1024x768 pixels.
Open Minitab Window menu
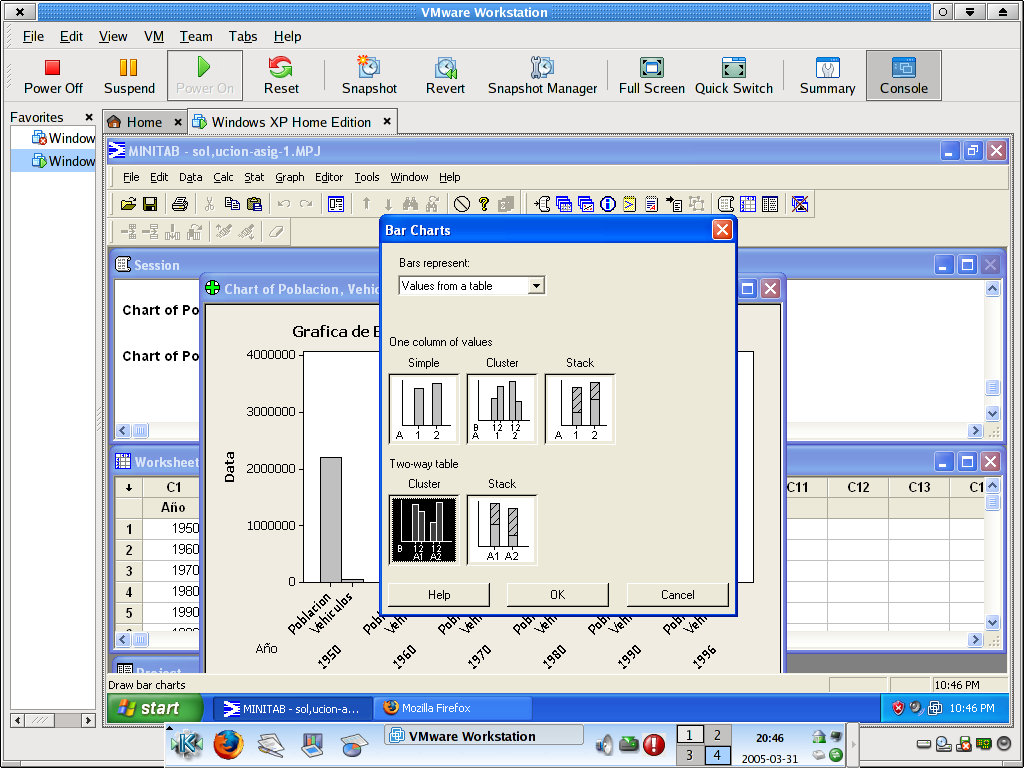(409, 177)
